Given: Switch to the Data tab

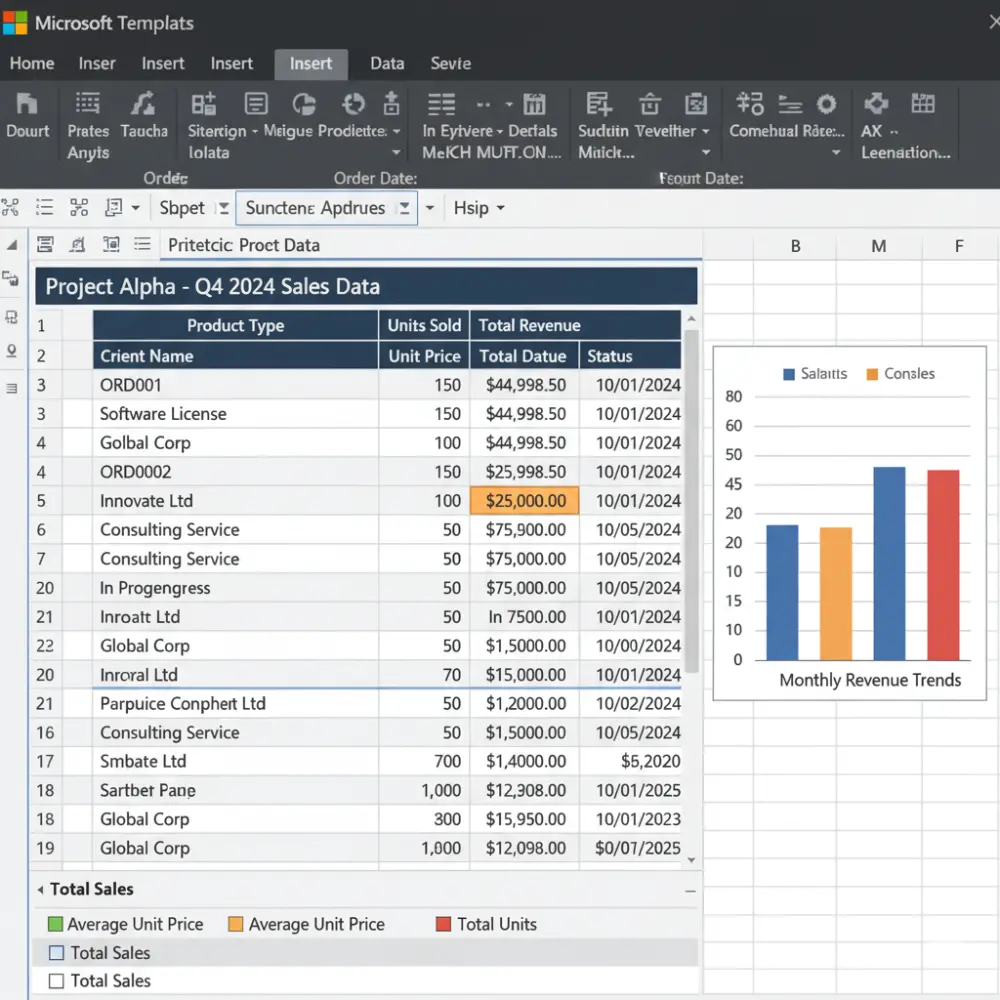Looking at the screenshot, I should pyautogui.click(x=387, y=63).
